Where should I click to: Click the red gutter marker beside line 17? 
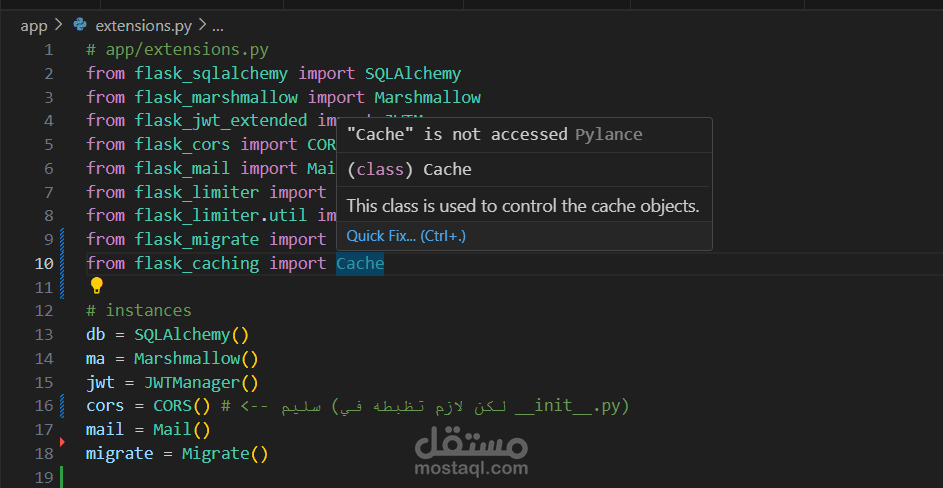point(62,440)
